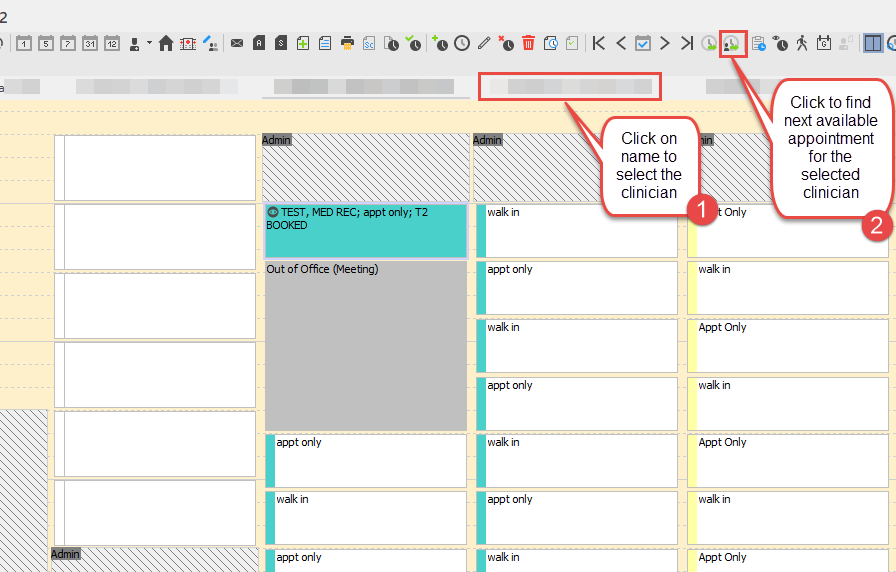896x572 pixels.
Task: Click the page with blue clock icon
Action: point(550,43)
